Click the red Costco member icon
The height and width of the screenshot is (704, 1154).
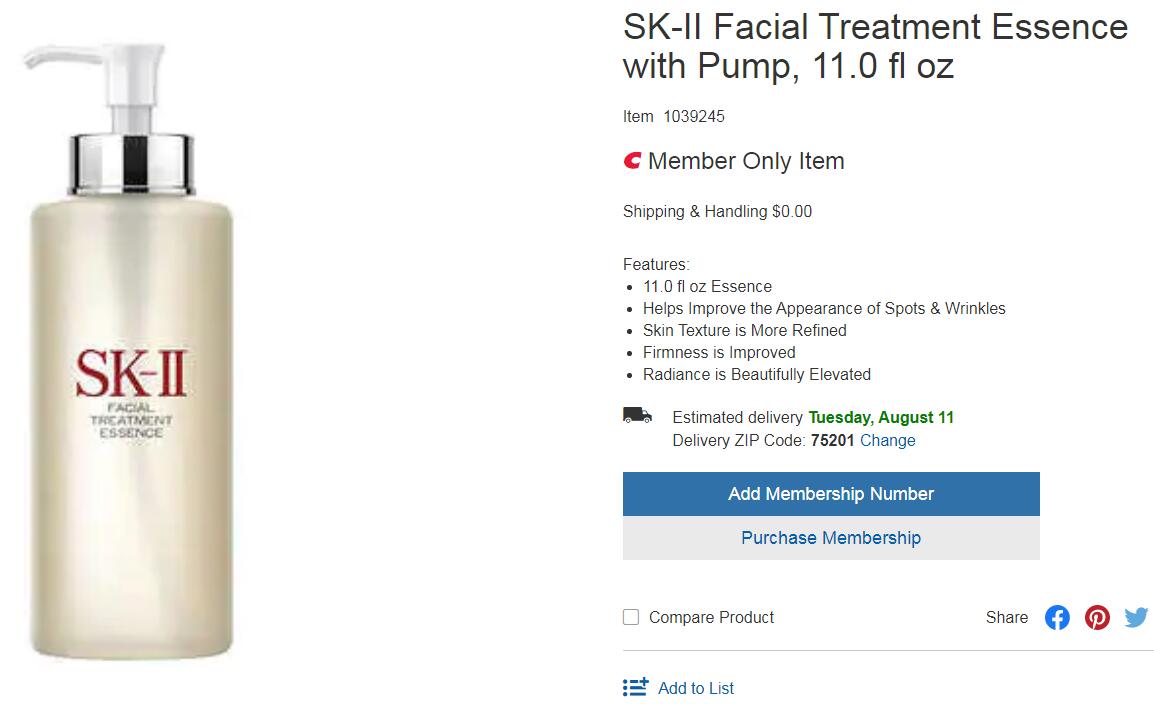coord(632,161)
